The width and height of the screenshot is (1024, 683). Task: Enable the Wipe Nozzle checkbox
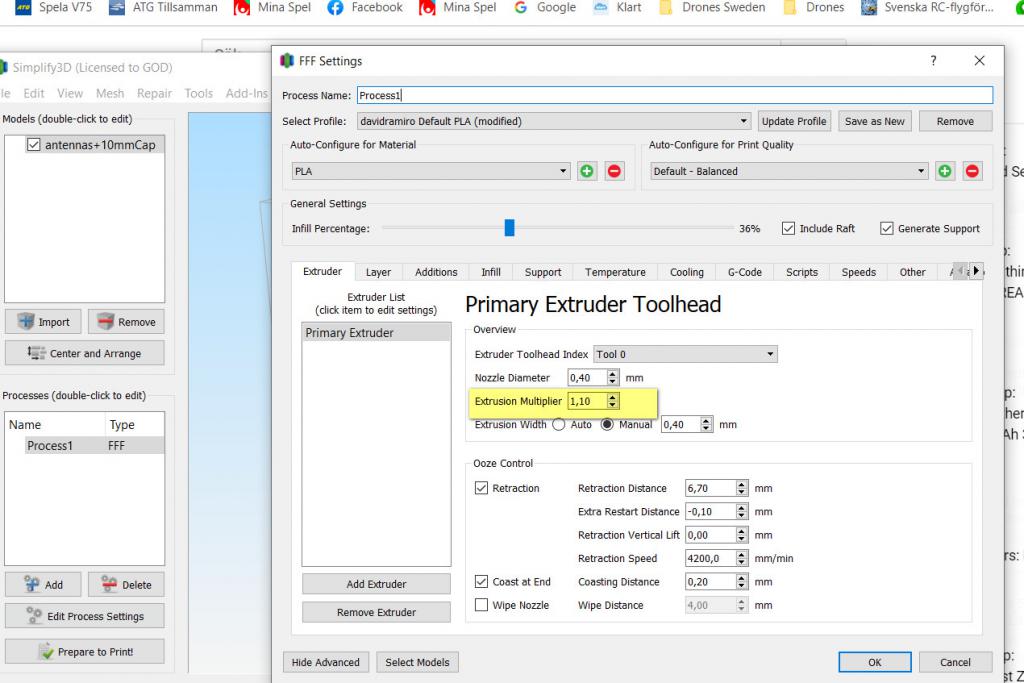tap(482, 605)
